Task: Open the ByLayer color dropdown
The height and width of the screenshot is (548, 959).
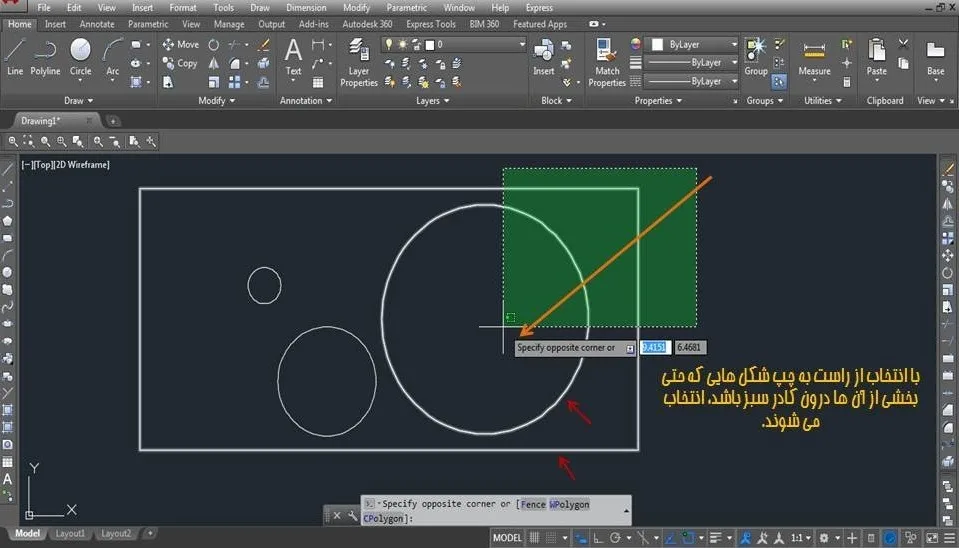Action: (x=734, y=45)
